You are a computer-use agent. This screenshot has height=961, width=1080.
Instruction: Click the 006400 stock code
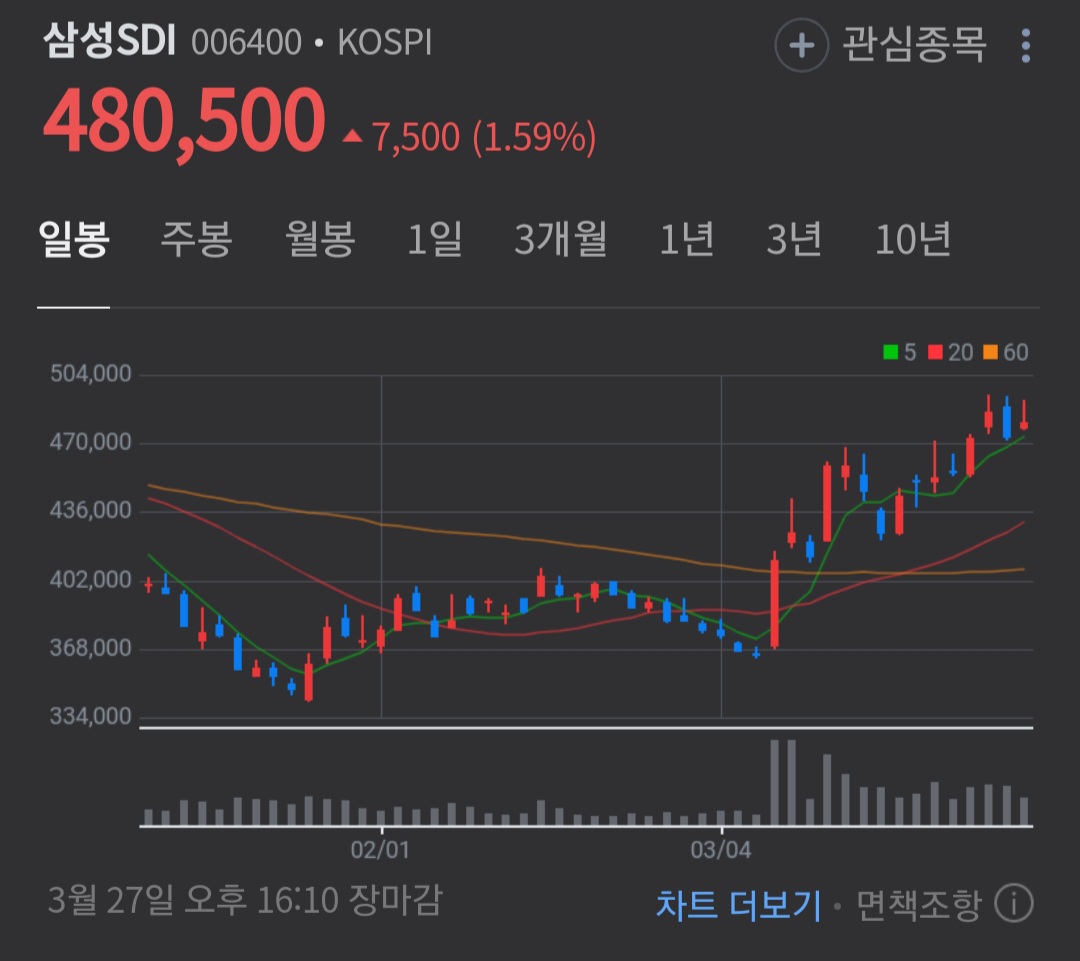point(247,43)
